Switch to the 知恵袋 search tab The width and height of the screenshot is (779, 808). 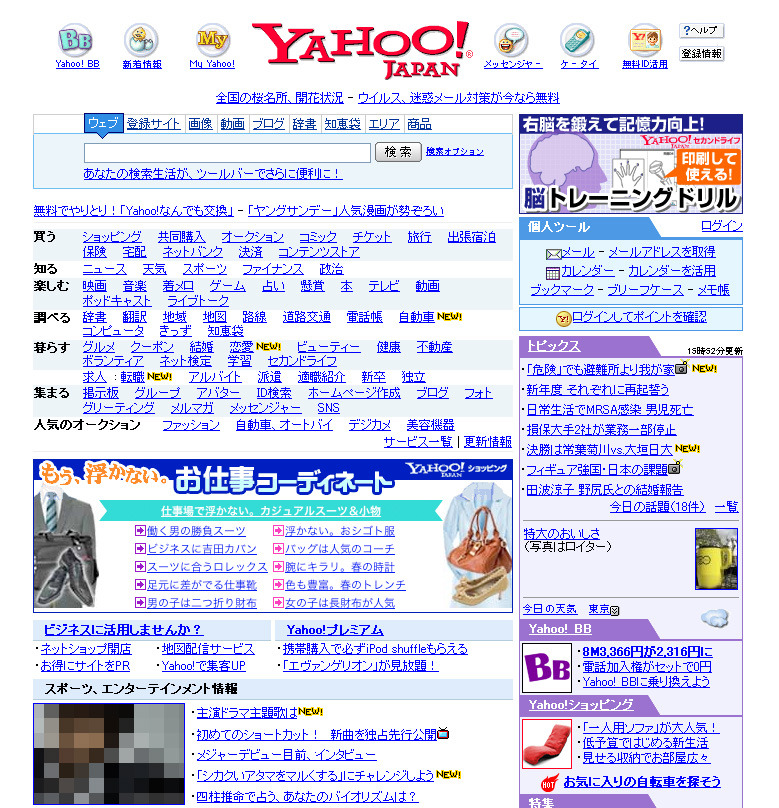pyautogui.click(x=343, y=124)
